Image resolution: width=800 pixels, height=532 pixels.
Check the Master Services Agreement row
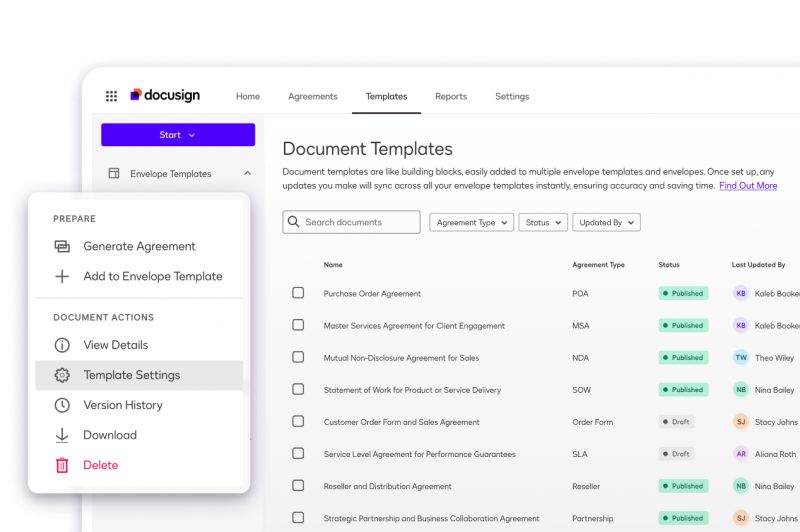point(298,325)
